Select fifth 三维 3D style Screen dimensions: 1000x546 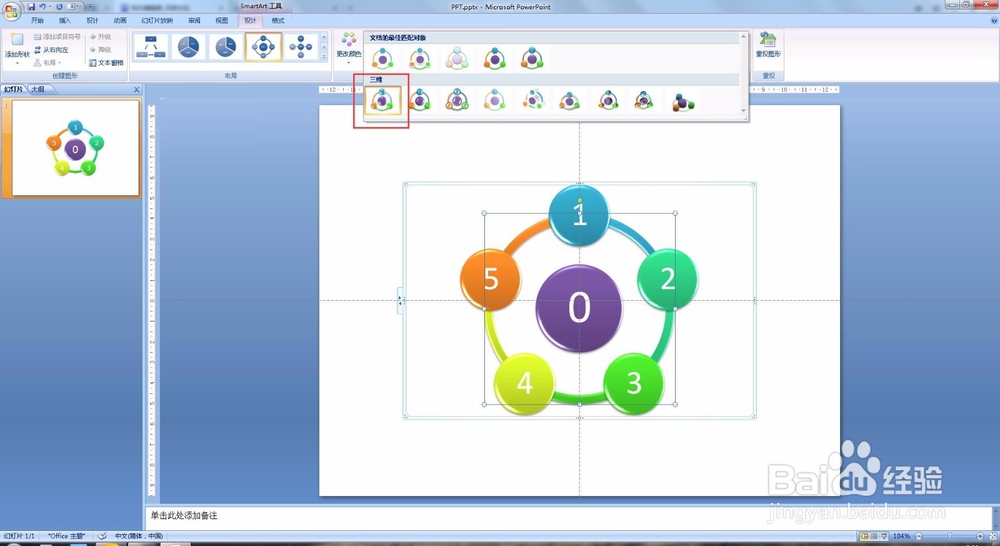coord(533,100)
